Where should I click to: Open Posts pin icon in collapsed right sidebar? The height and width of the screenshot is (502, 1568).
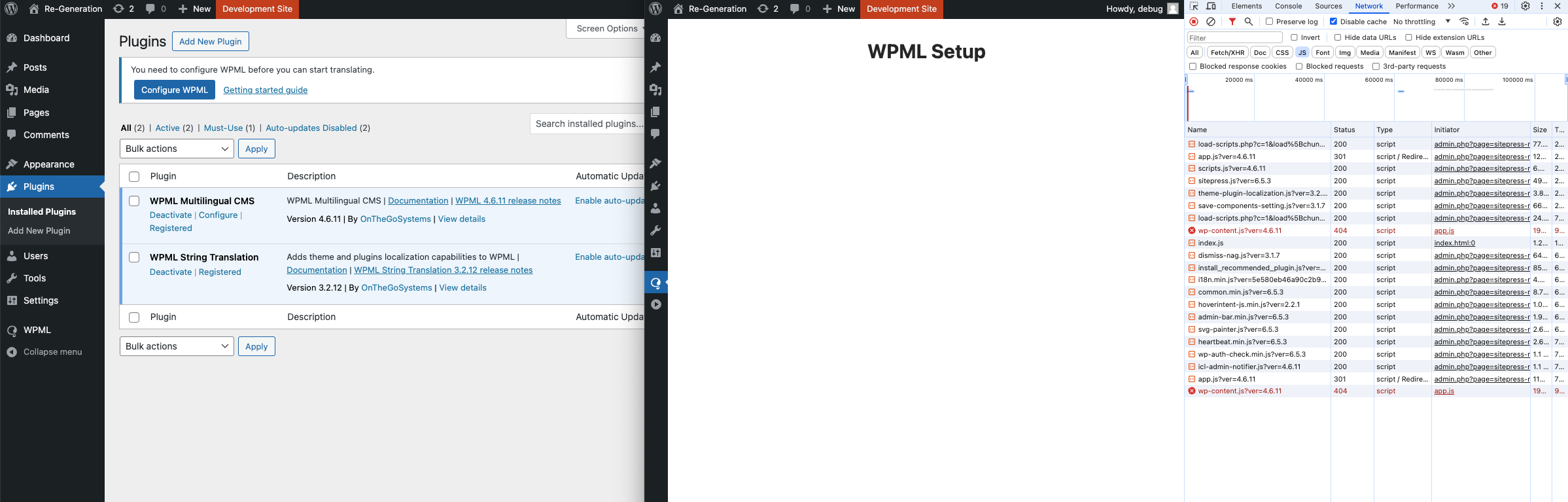[655, 67]
